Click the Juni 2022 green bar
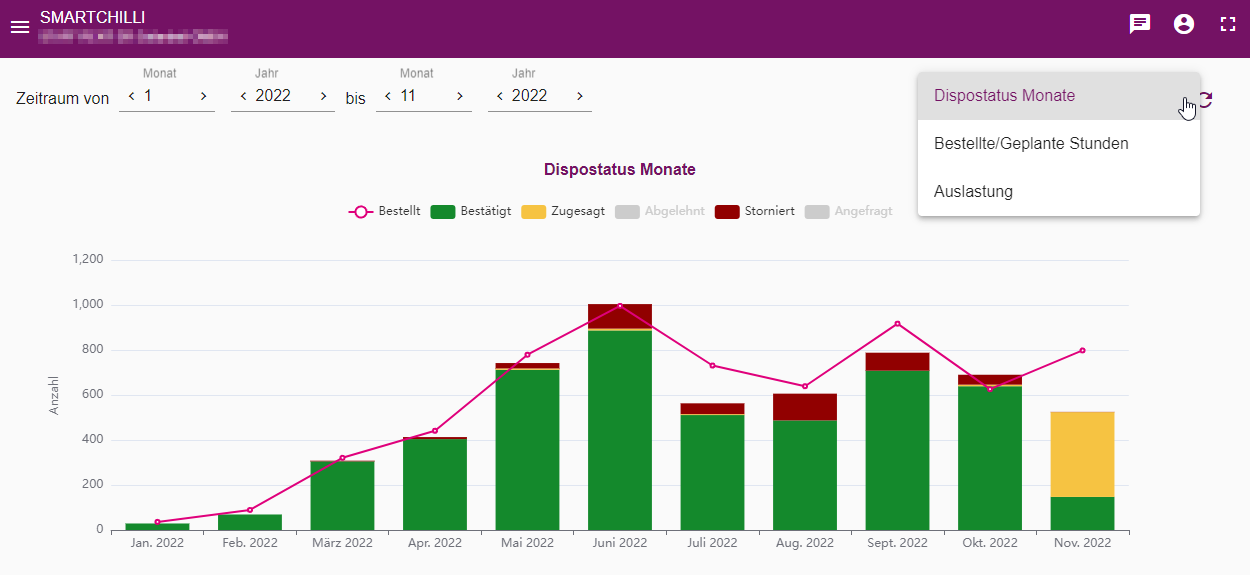The width and height of the screenshot is (1250, 575). tap(620, 430)
